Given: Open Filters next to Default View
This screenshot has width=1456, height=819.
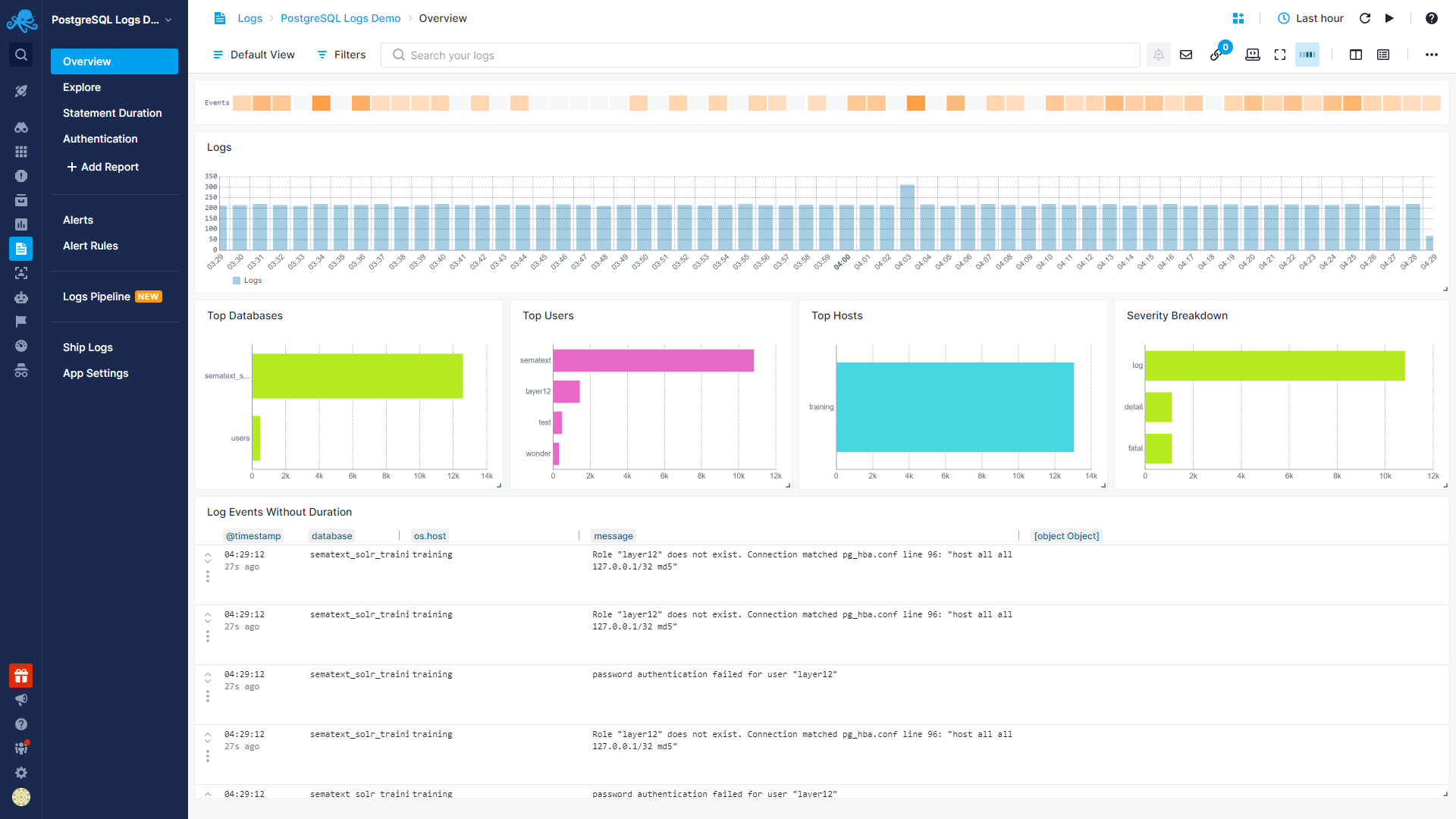Looking at the screenshot, I should 340,55.
